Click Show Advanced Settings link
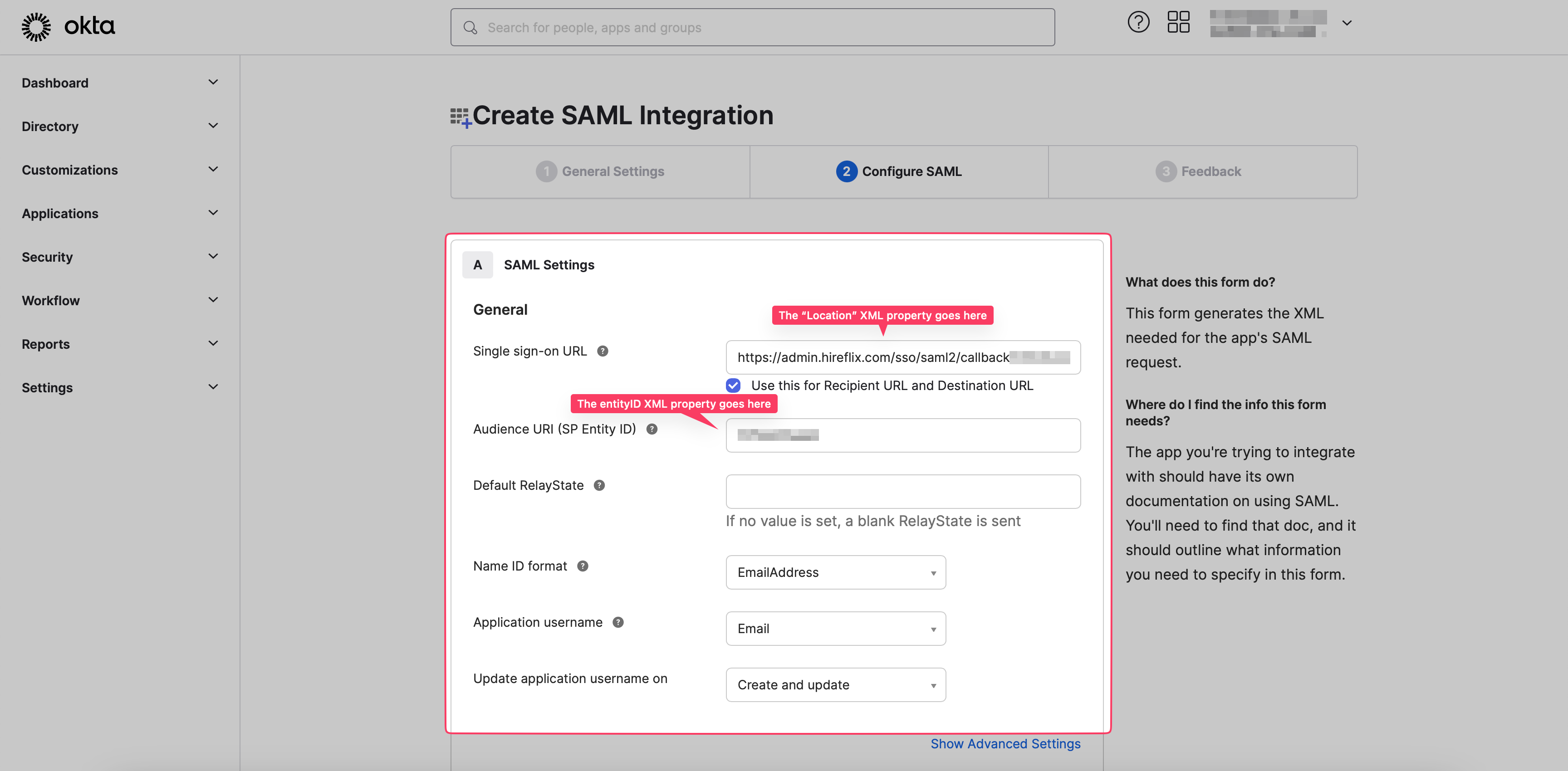 1005,744
